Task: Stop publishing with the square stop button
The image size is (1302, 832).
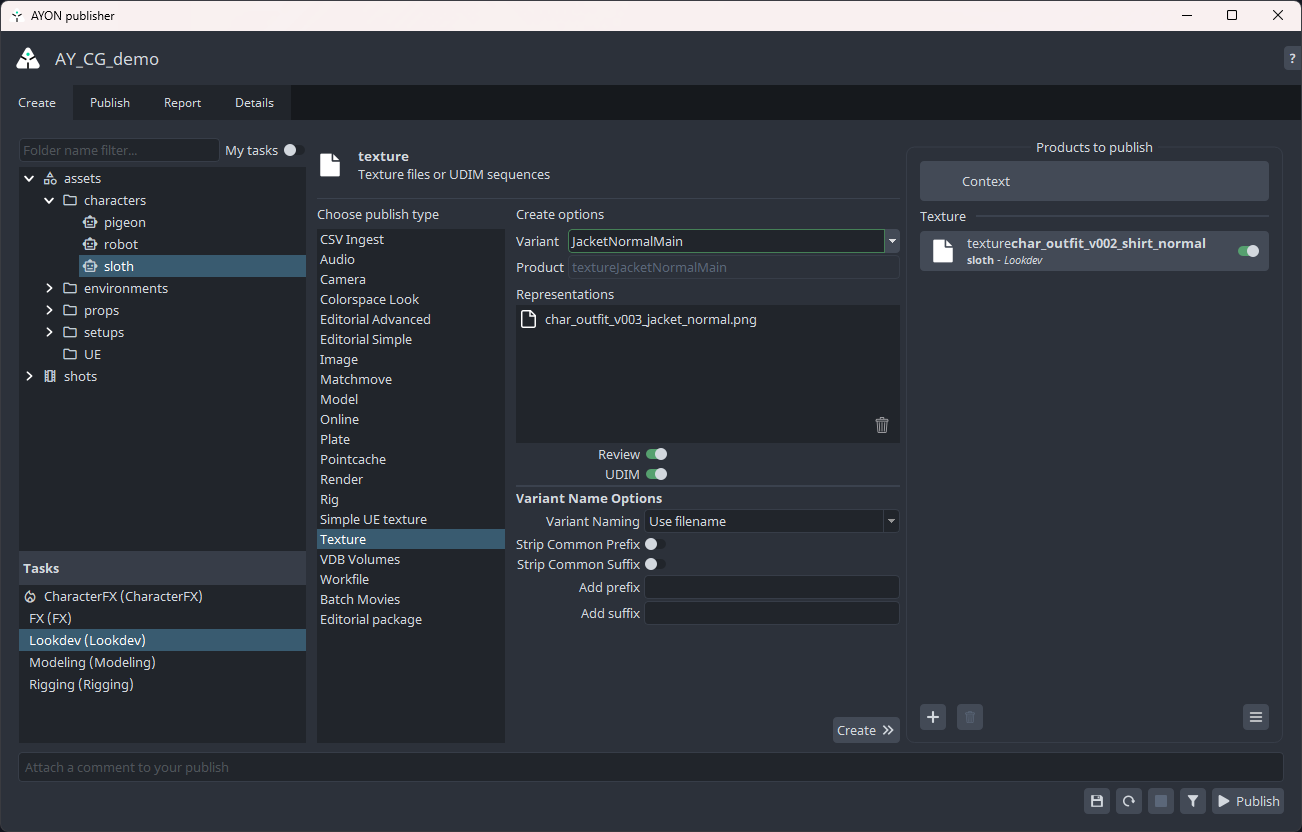Action: [1160, 801]
